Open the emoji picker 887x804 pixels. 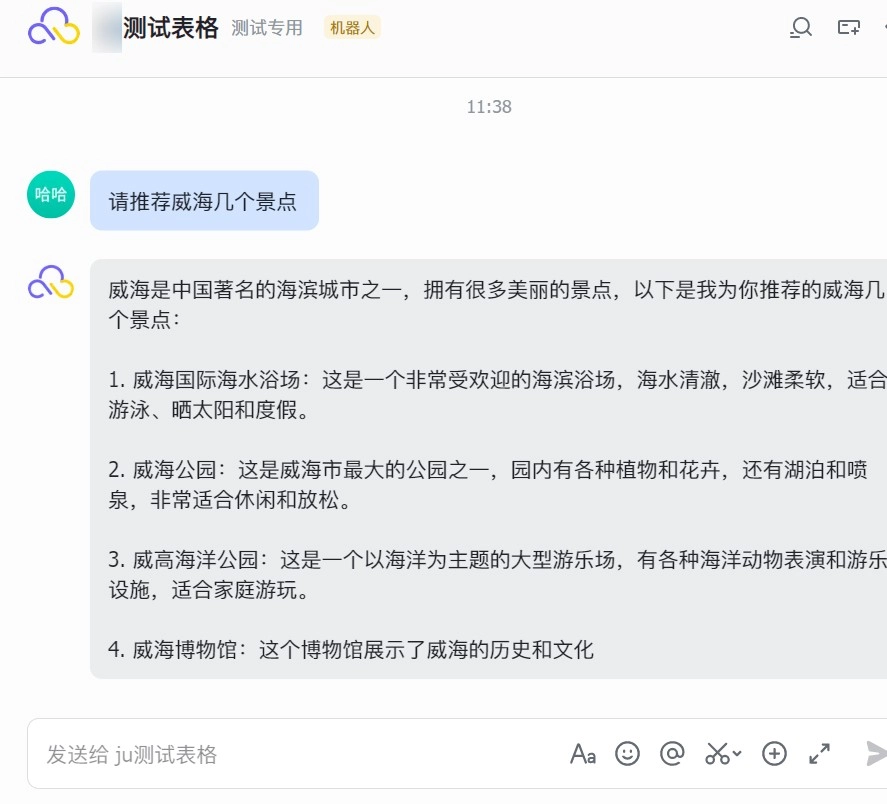coord(627,754)
